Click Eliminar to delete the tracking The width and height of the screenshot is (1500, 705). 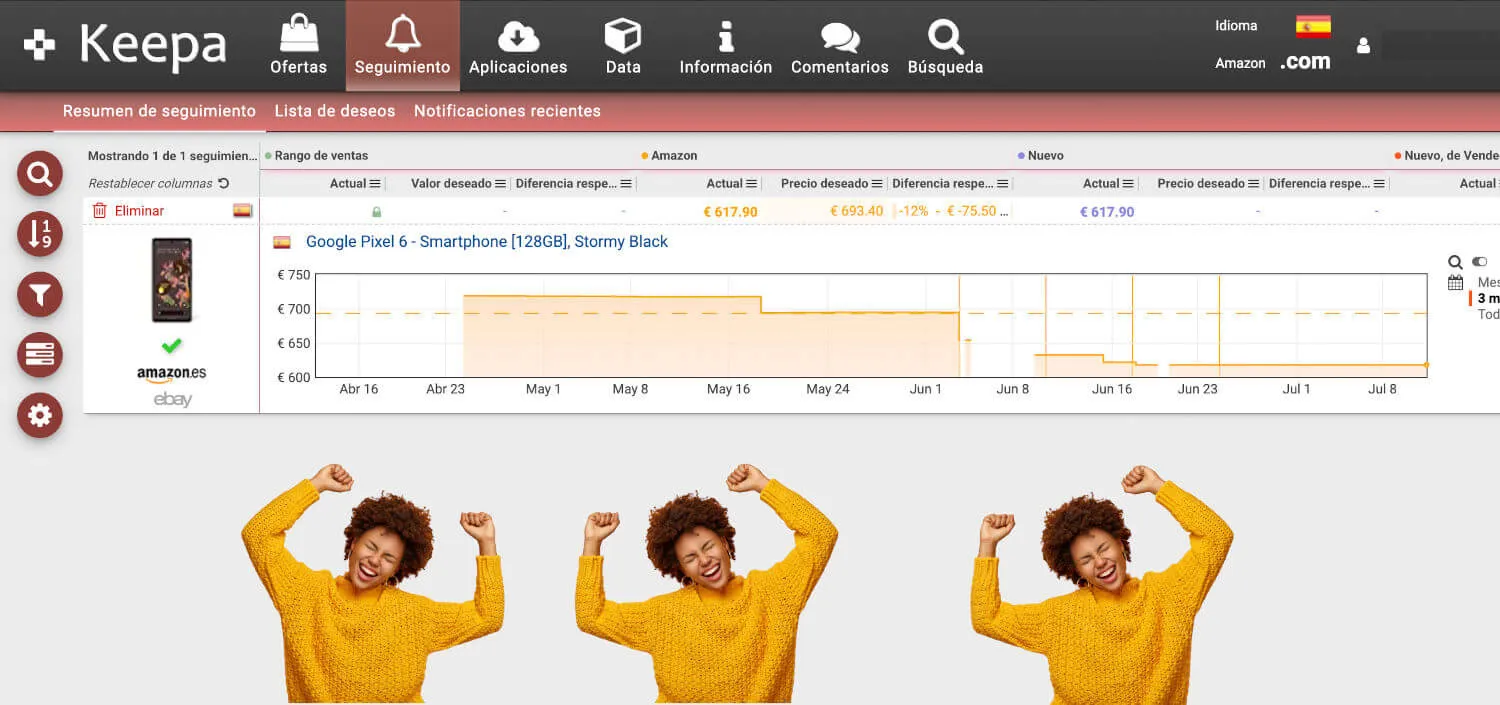[x=139, y=211]
